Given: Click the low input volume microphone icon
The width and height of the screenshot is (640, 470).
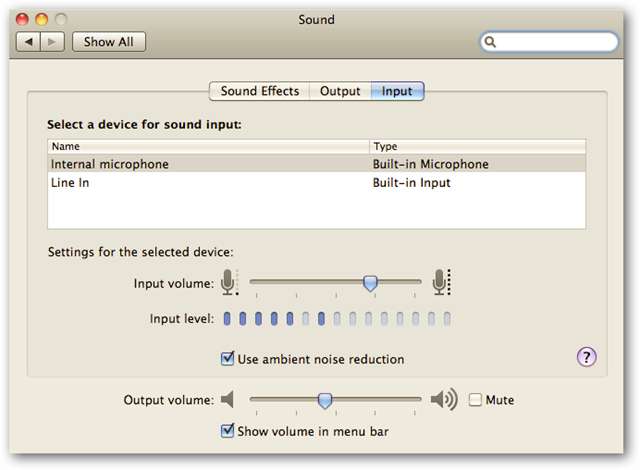Looking at the screenshot, I should pos(229,282).
